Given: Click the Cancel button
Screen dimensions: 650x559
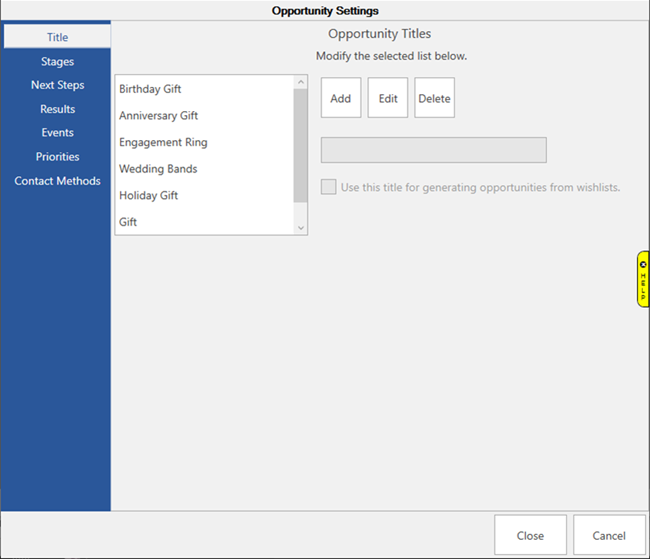Looking at the screenshot, I should pos(608,536).
